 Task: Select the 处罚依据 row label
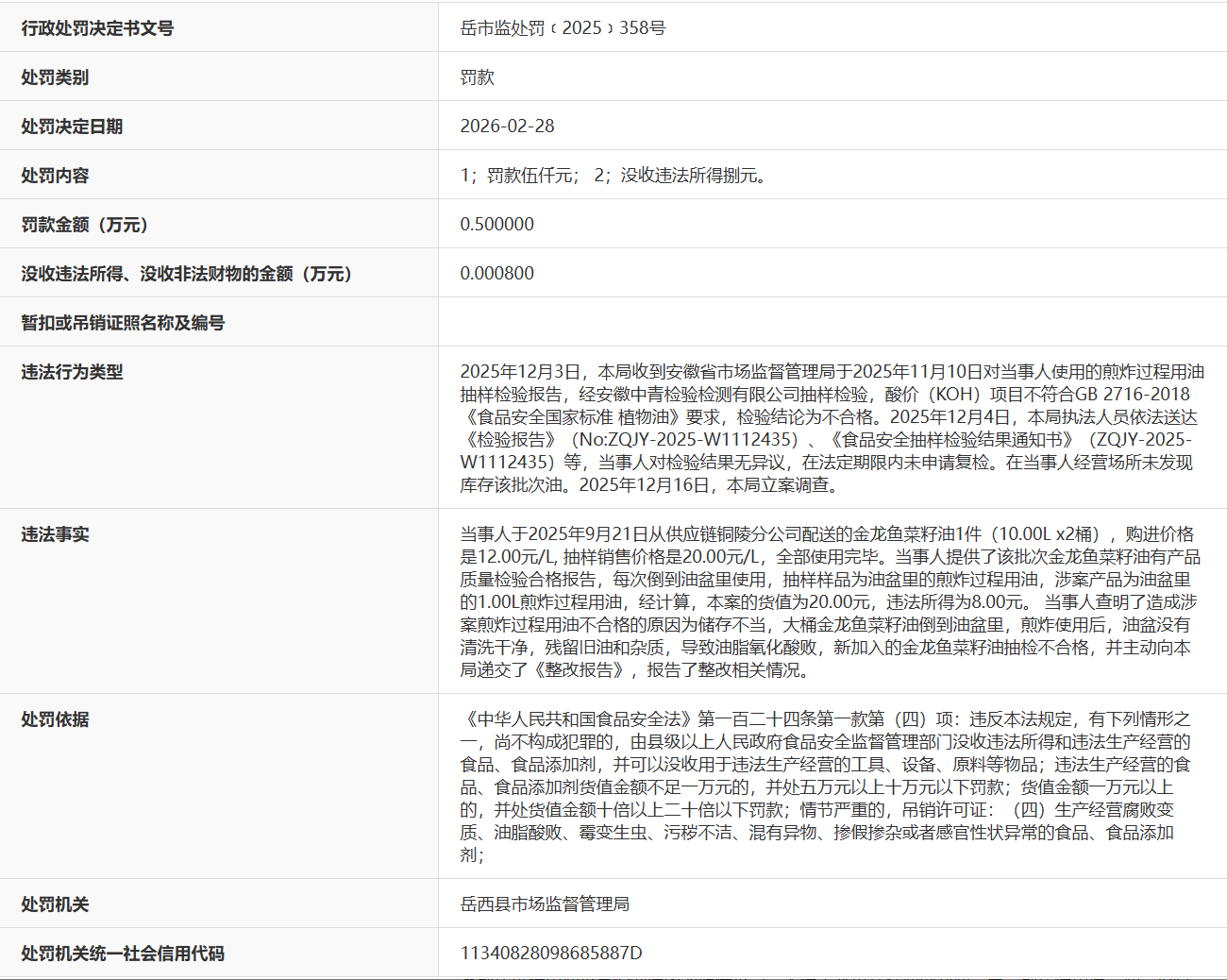[55, 719]
